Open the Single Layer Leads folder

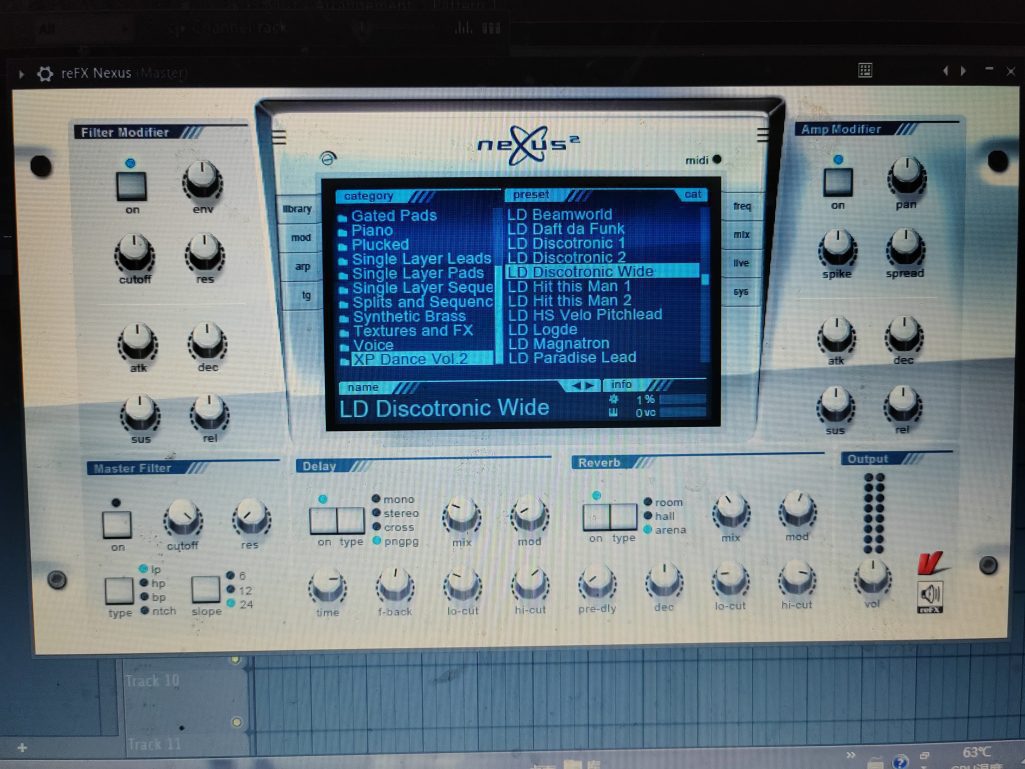[415, 259]
